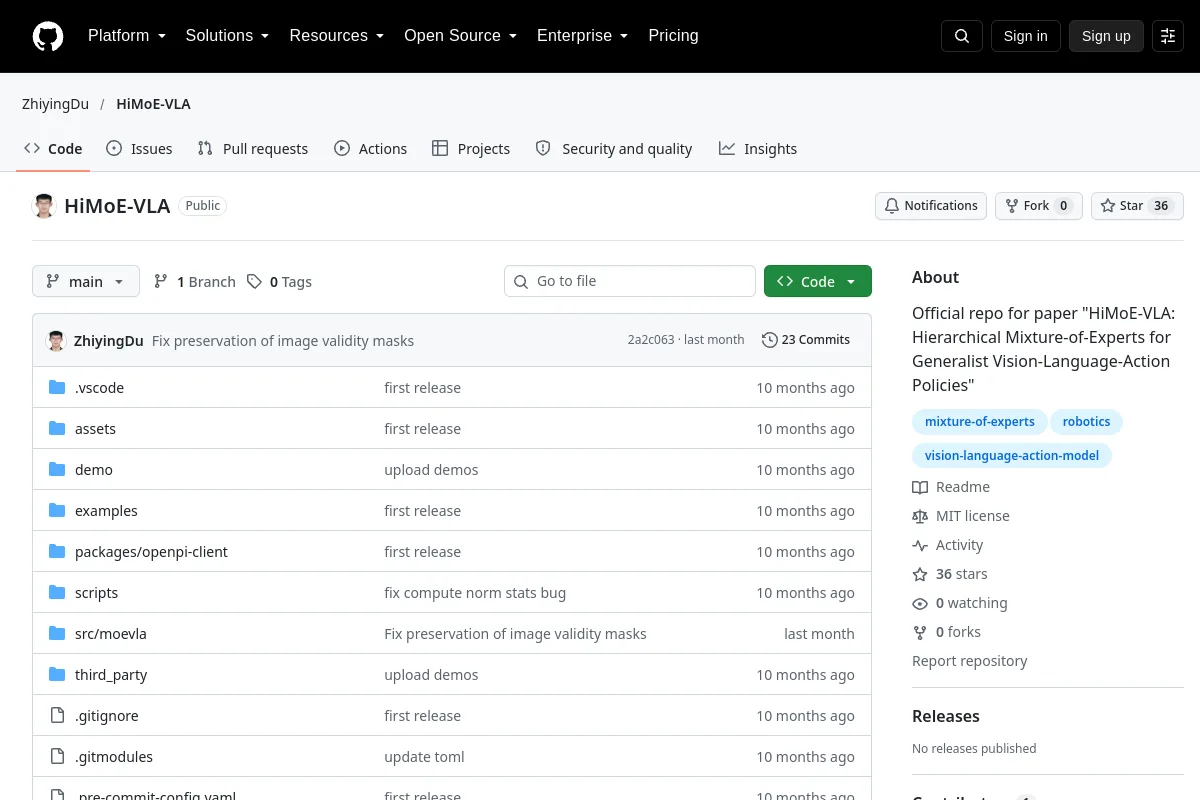Screen dimensions: 1200x800
Task: Click the star icon beside 36 stars
Action: [920, 575]
